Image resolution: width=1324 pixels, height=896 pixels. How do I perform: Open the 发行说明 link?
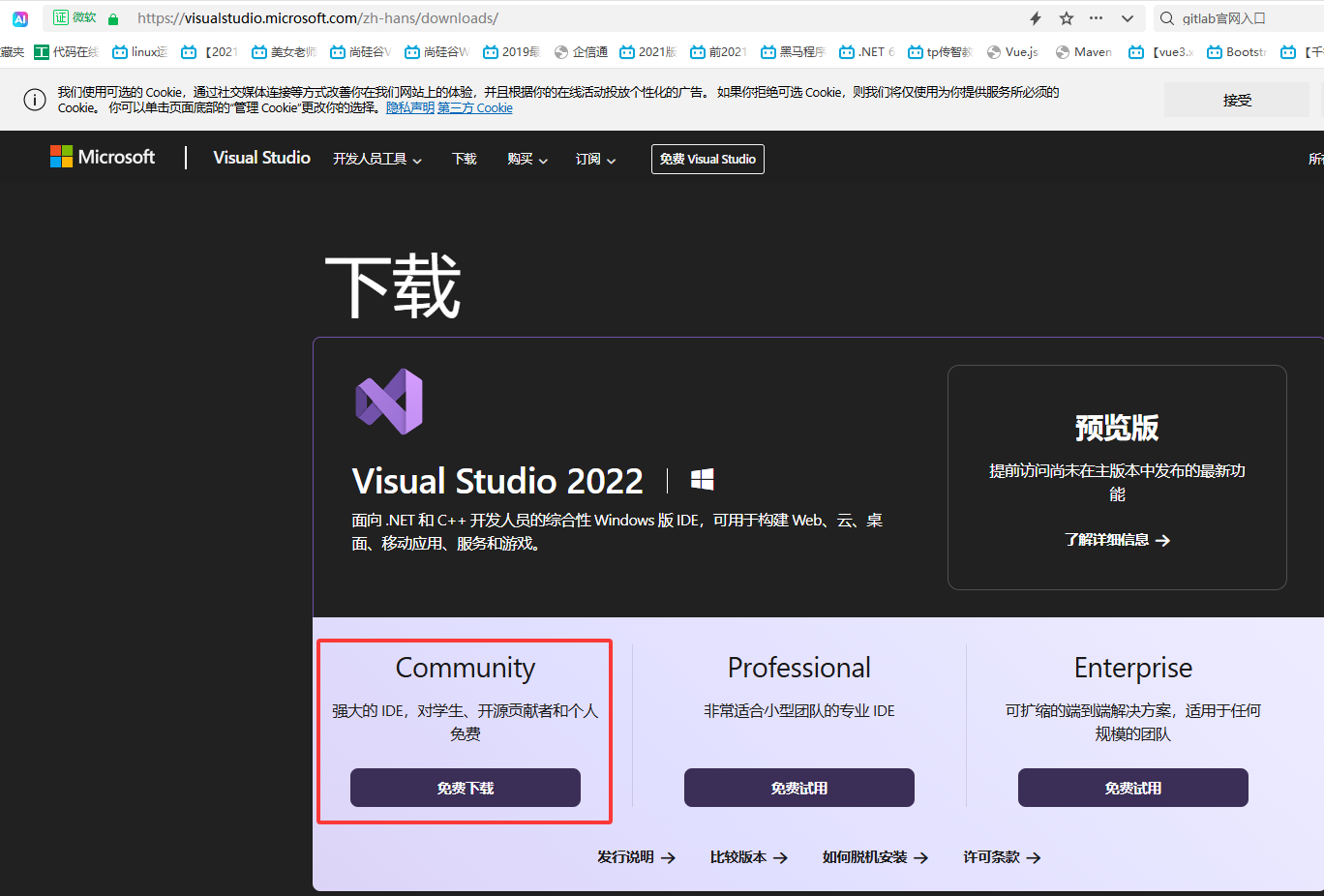click(636, 857)
